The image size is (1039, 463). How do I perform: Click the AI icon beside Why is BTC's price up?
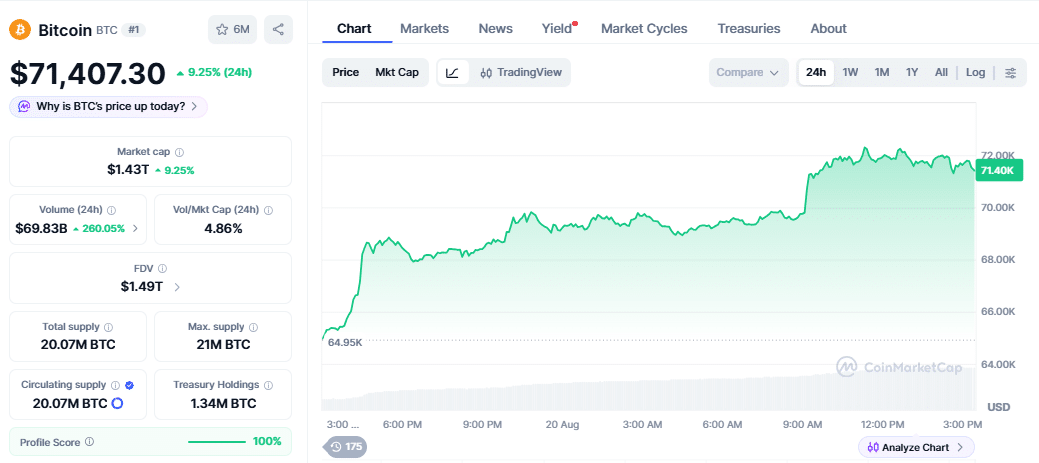click(x=25, y=107)
